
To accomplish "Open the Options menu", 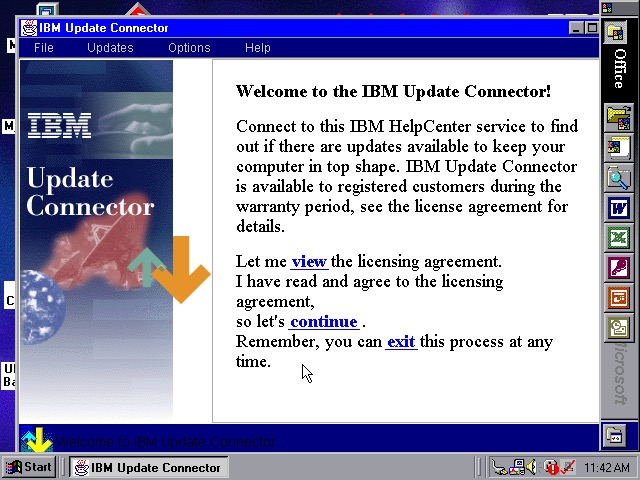I will [x=189, y=47].
